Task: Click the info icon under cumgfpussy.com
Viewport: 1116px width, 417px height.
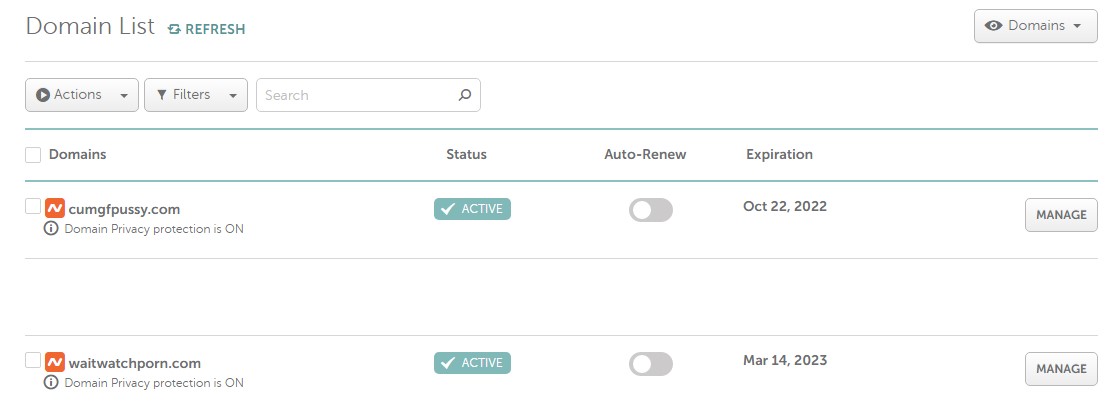Action: tap(52, 229)
